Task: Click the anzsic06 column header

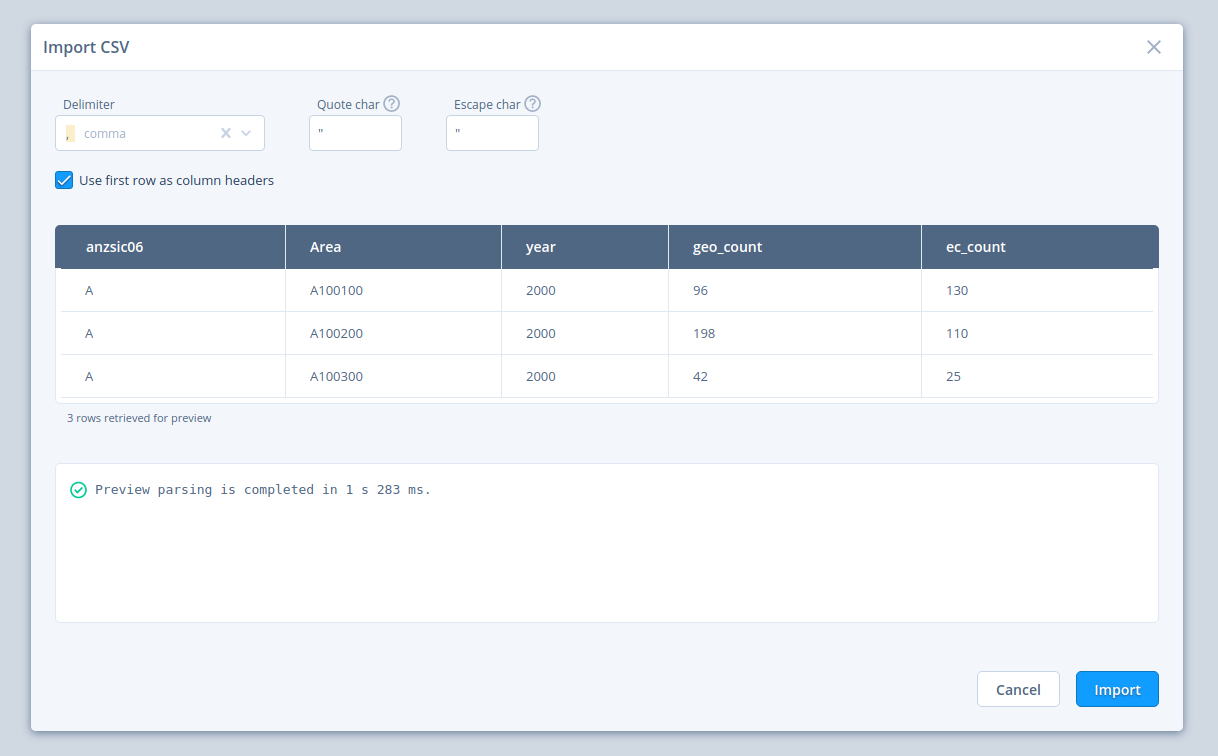Action: [114, 247]
